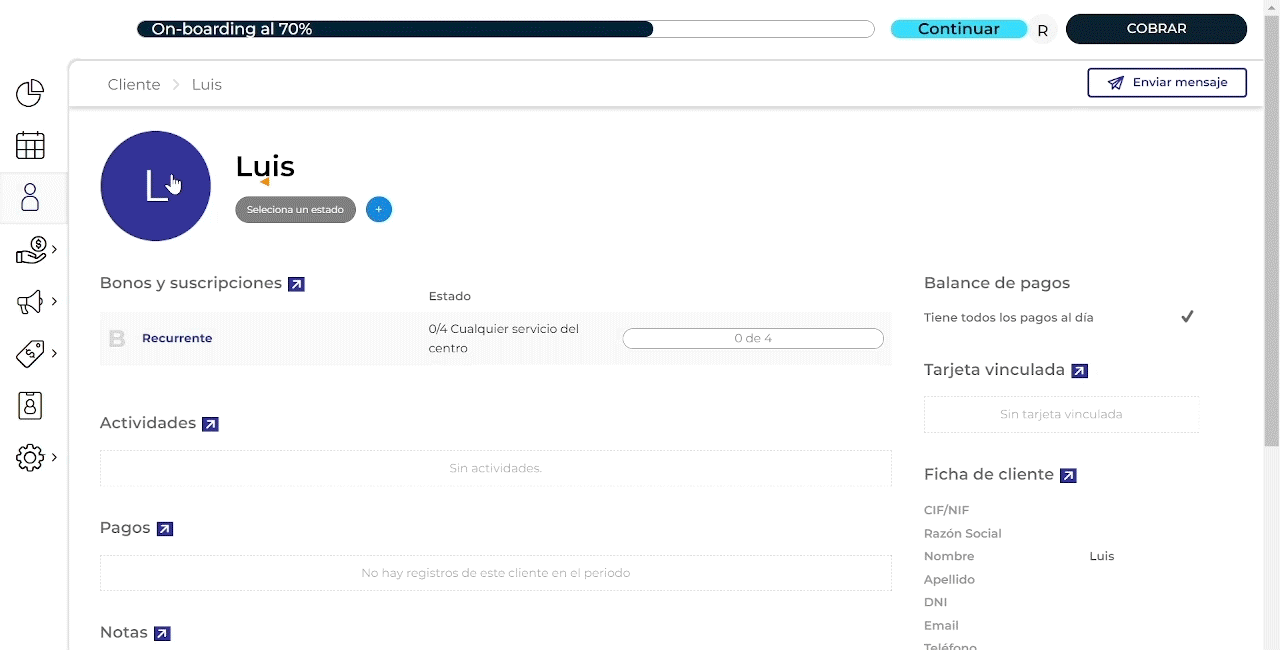This screenshot has height=650, width=1280.
Task: Click the Balance de pagos heading
Action: pos(997,283)
